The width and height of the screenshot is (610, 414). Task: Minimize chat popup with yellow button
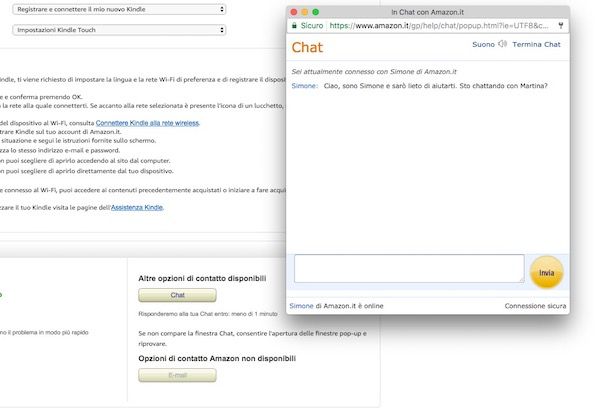point(305,12)
